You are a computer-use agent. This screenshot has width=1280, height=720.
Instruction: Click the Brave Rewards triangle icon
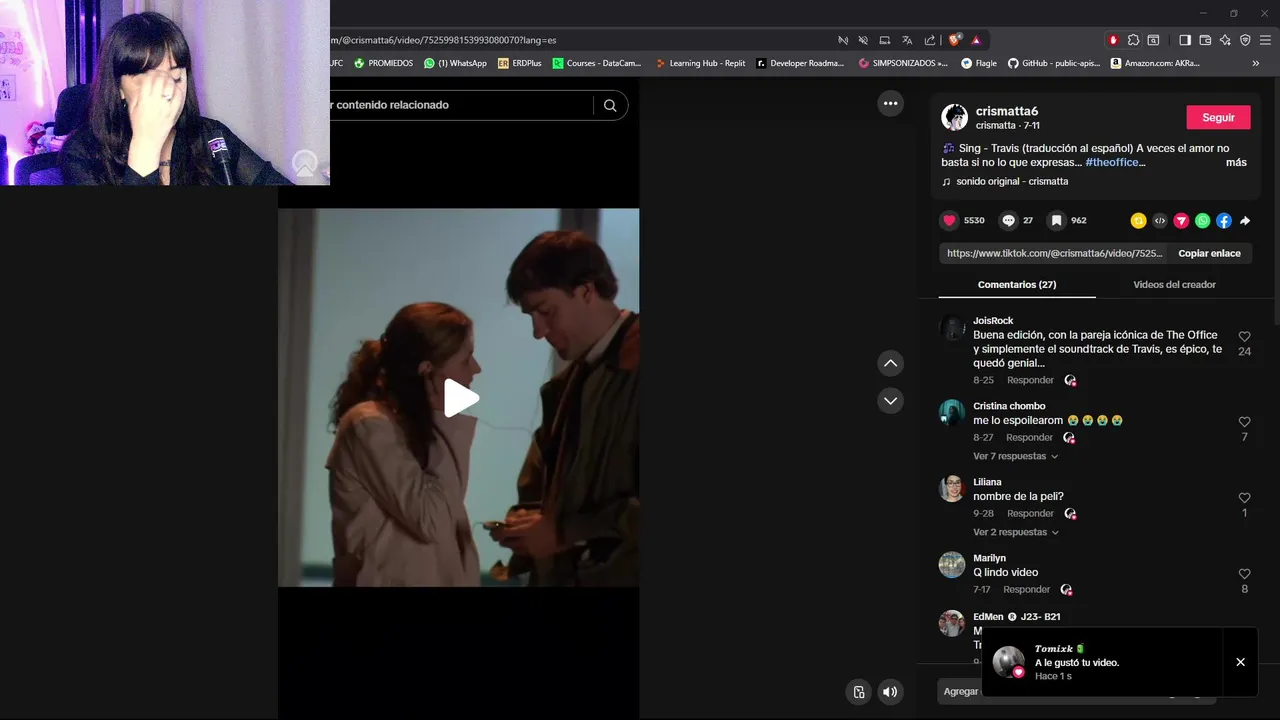[x=976, y=40]
